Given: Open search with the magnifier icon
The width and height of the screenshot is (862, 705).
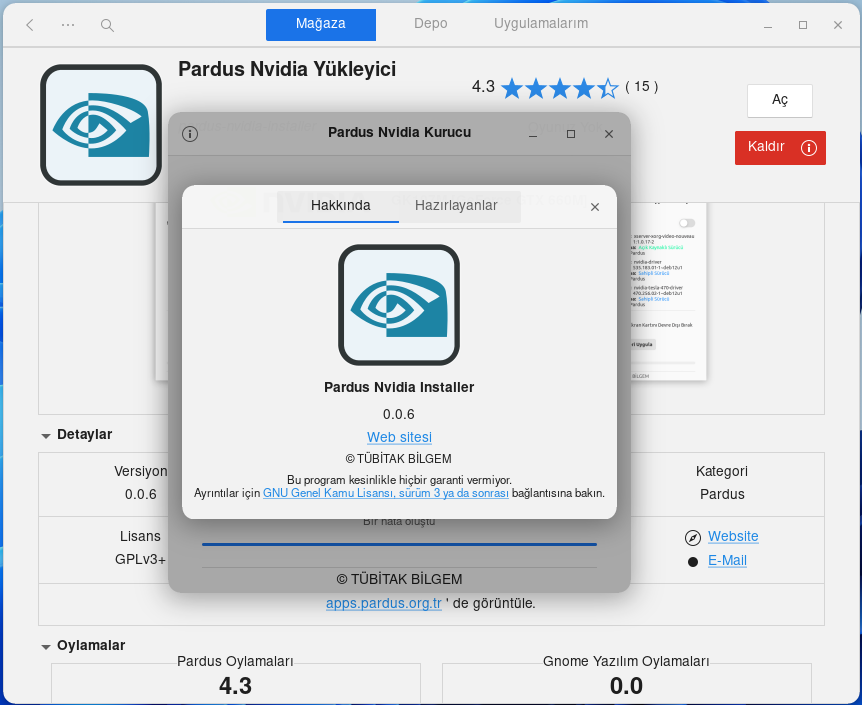Looking at the screenshot, I should pyautogui.click(x=107, y=25).
